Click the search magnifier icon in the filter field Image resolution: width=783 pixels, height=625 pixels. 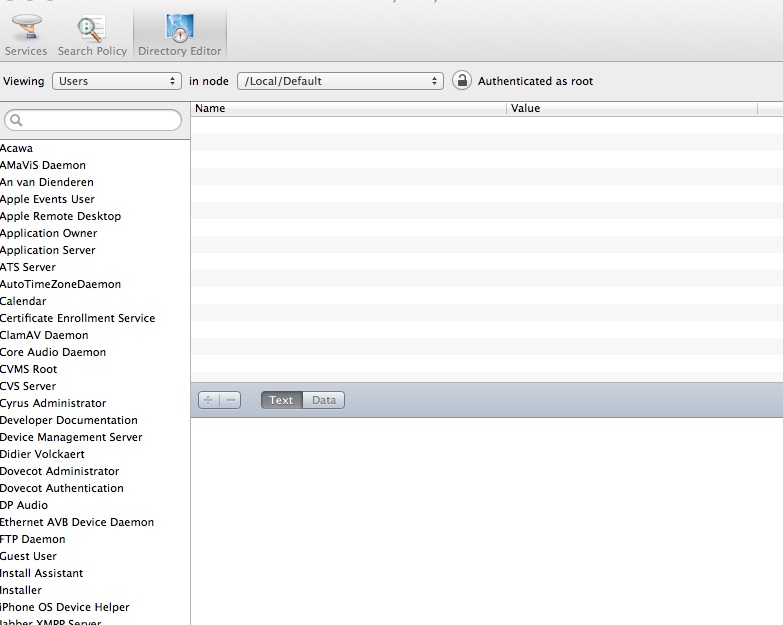point(16,120)
